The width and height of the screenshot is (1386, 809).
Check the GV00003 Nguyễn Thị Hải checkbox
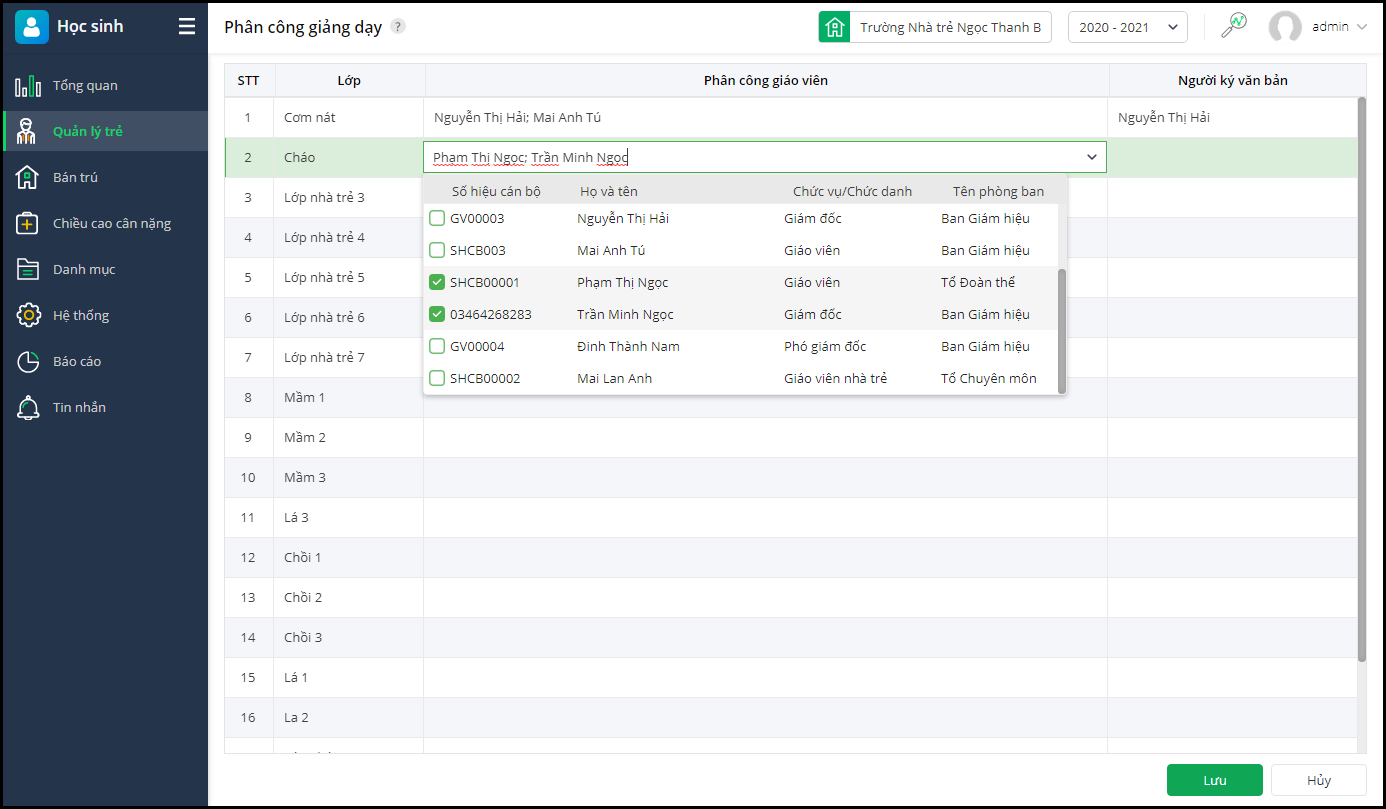tap(437, 218)
